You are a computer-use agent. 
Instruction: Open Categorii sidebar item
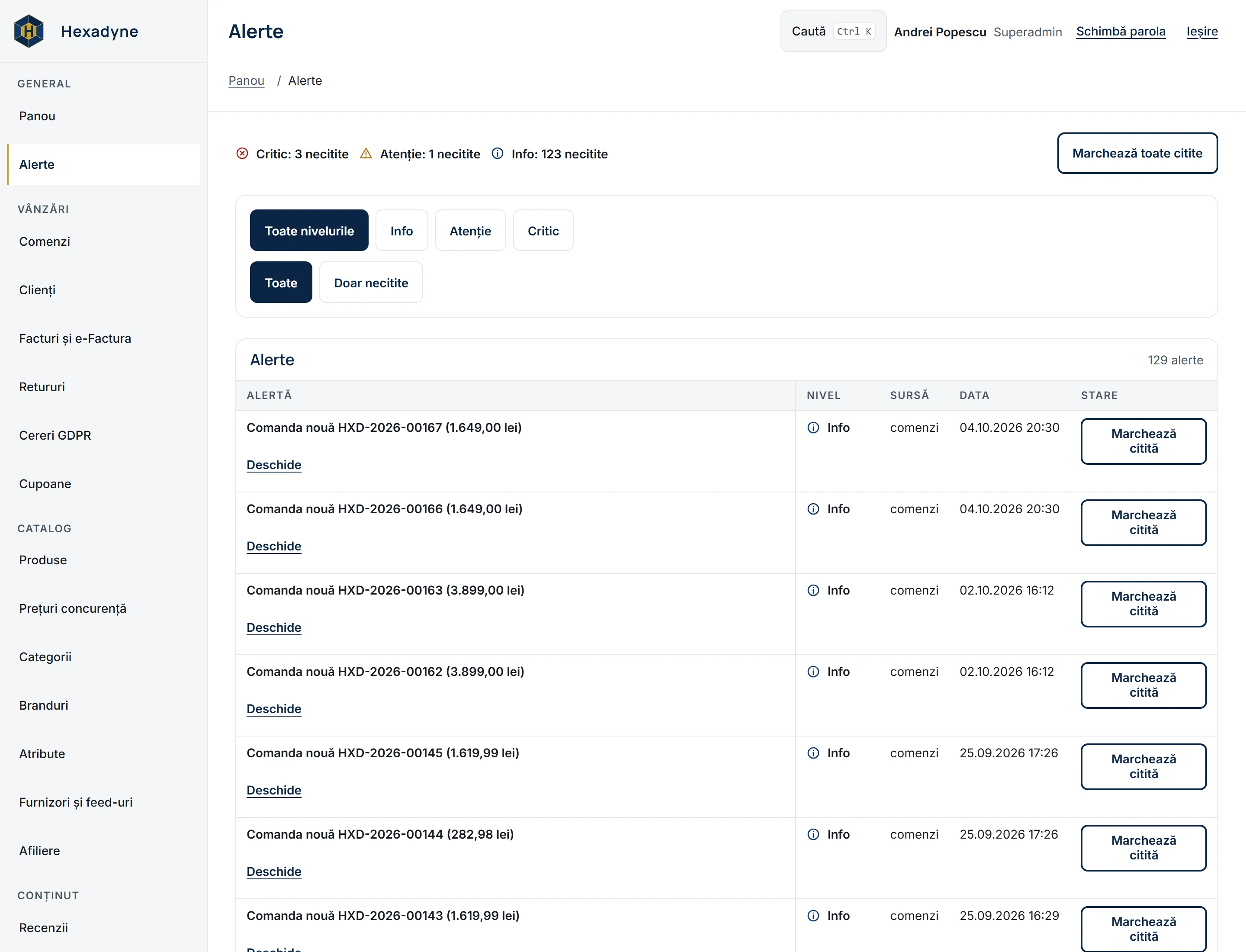(x=103, y=657)
